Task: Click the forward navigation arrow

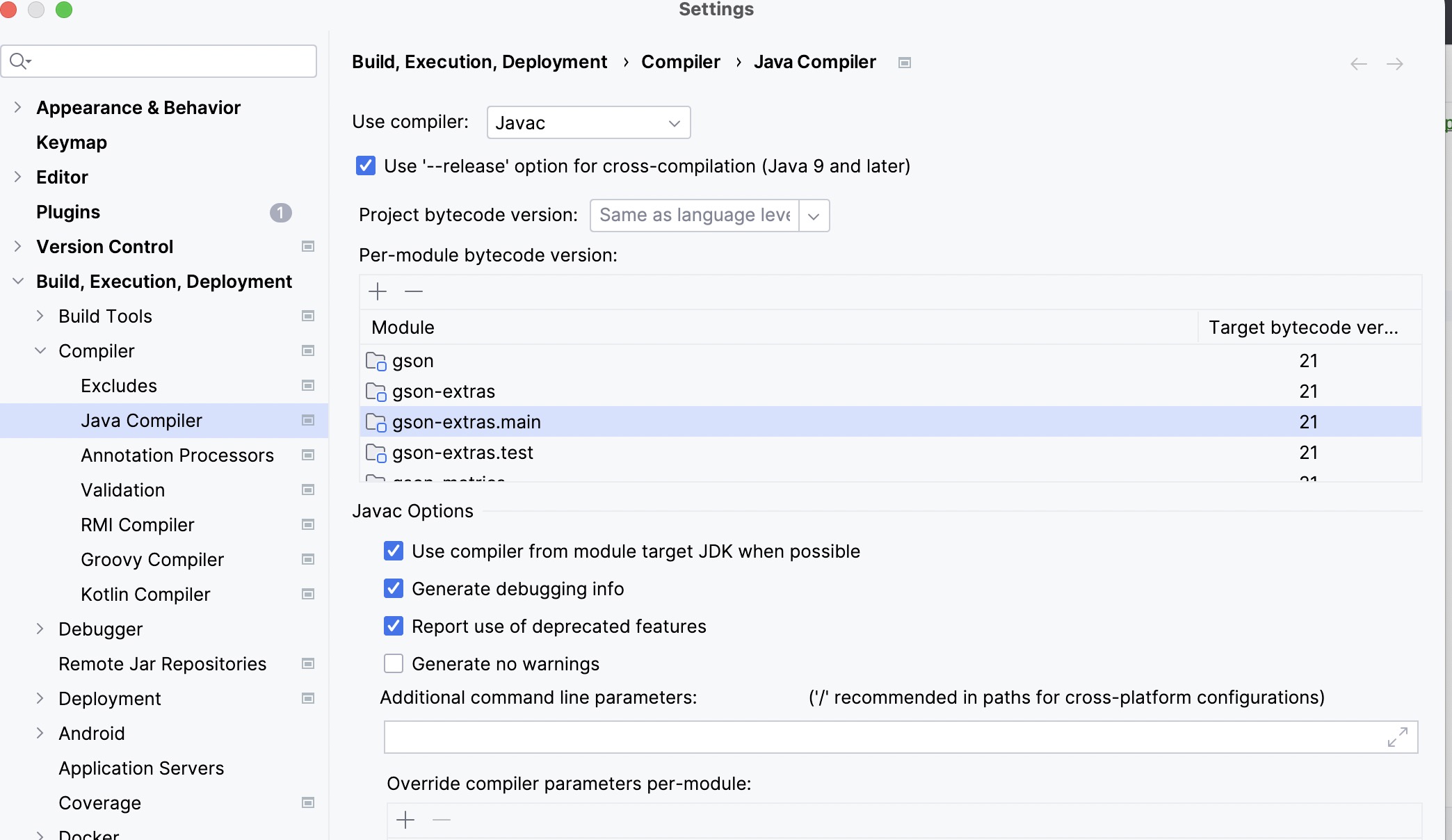Action: [x=1394, y=64]
